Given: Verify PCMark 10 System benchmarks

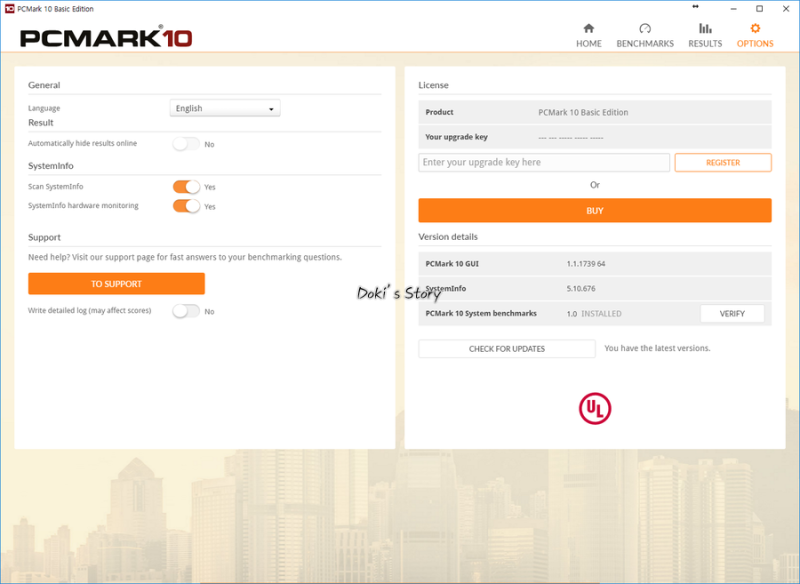Looking at the screenshot, I should click(732, 314).
